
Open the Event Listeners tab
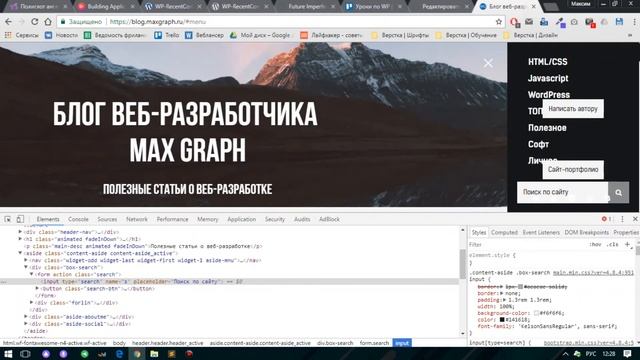point(541,232)
